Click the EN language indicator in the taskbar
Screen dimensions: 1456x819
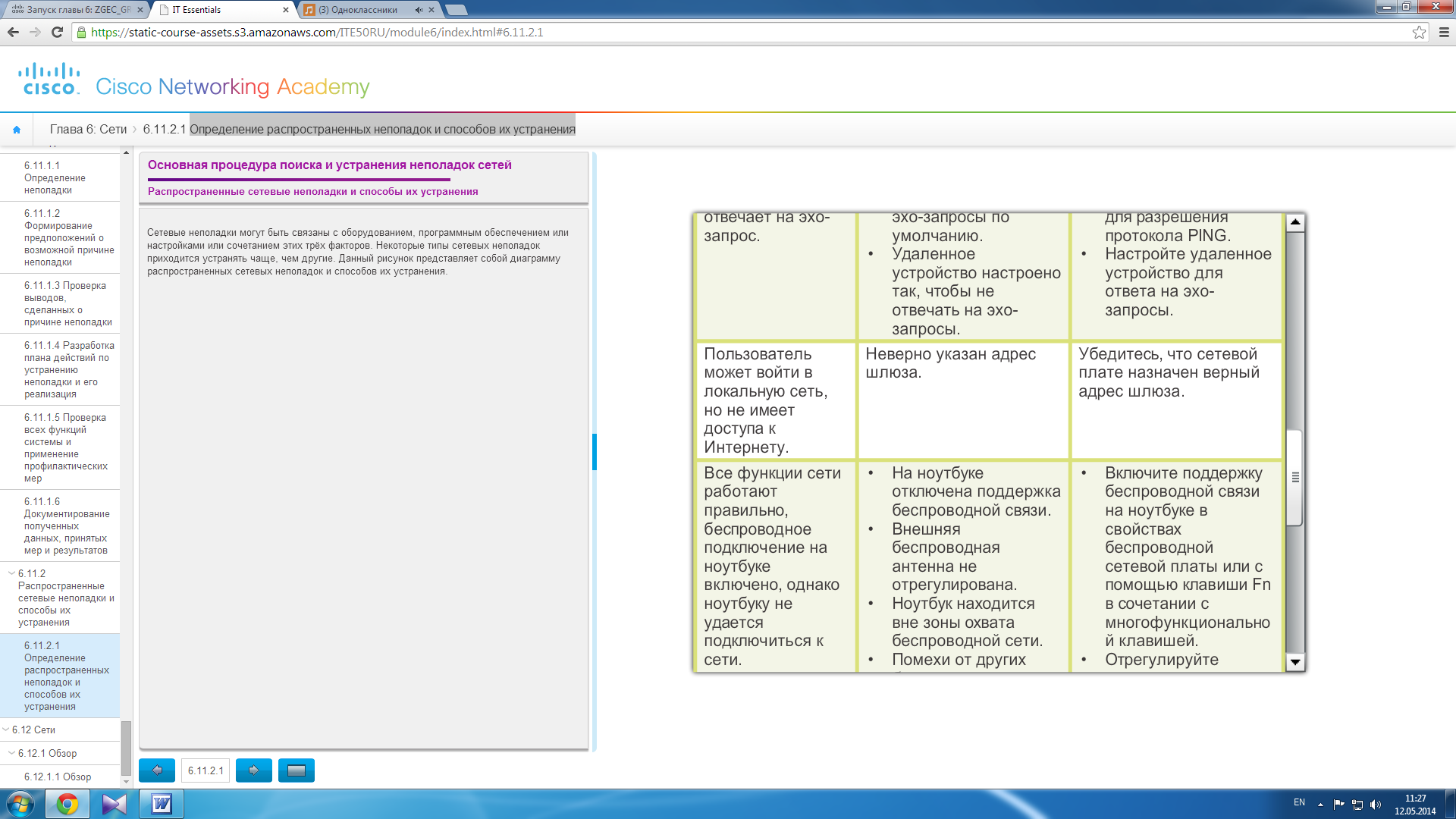click(x=1299, y=802)
